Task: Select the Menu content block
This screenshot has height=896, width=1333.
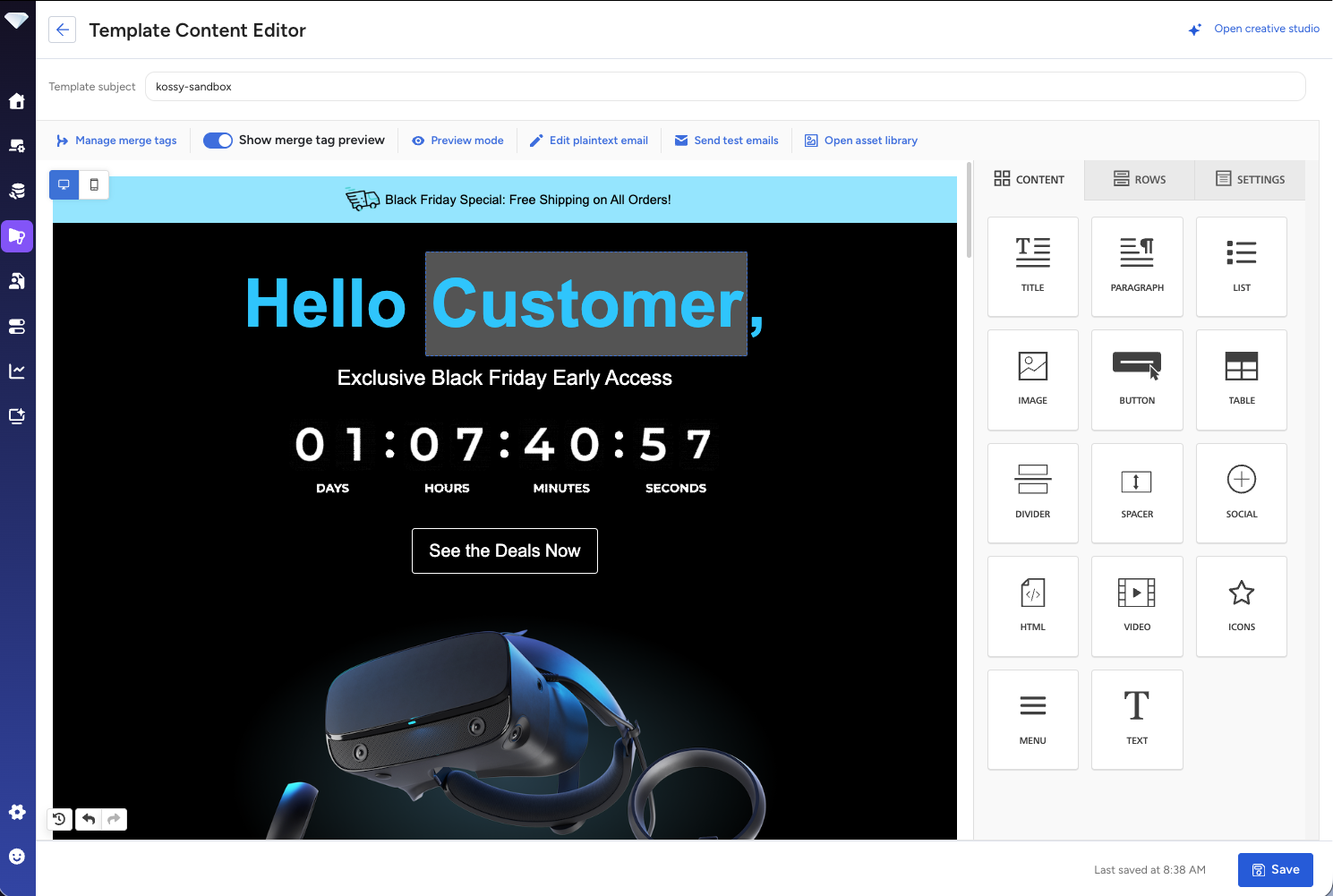Action: pyautogui.click(x=1033, y=720)
